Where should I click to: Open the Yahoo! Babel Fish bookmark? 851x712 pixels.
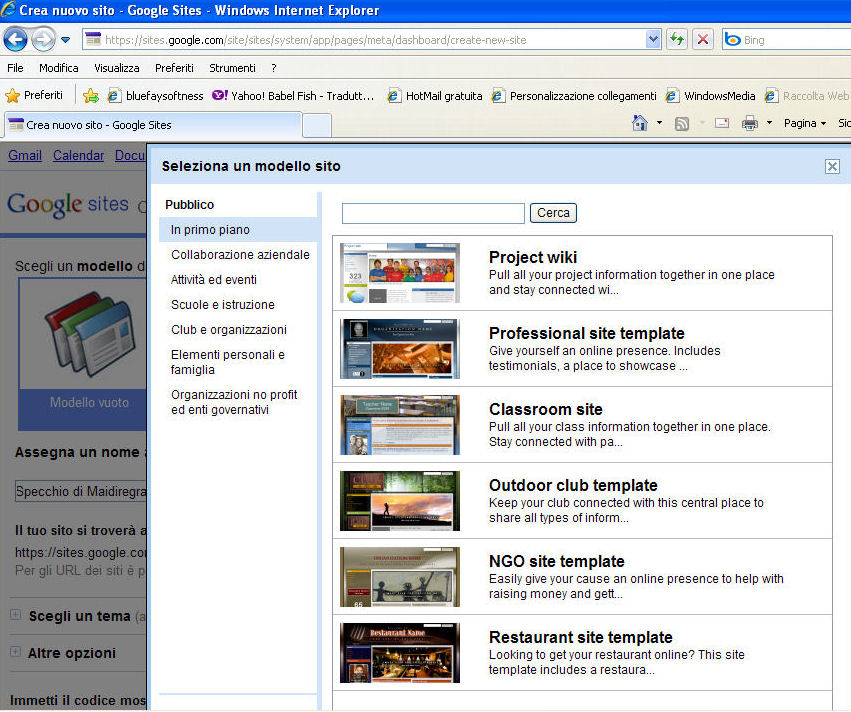click(x=293, y=96)
